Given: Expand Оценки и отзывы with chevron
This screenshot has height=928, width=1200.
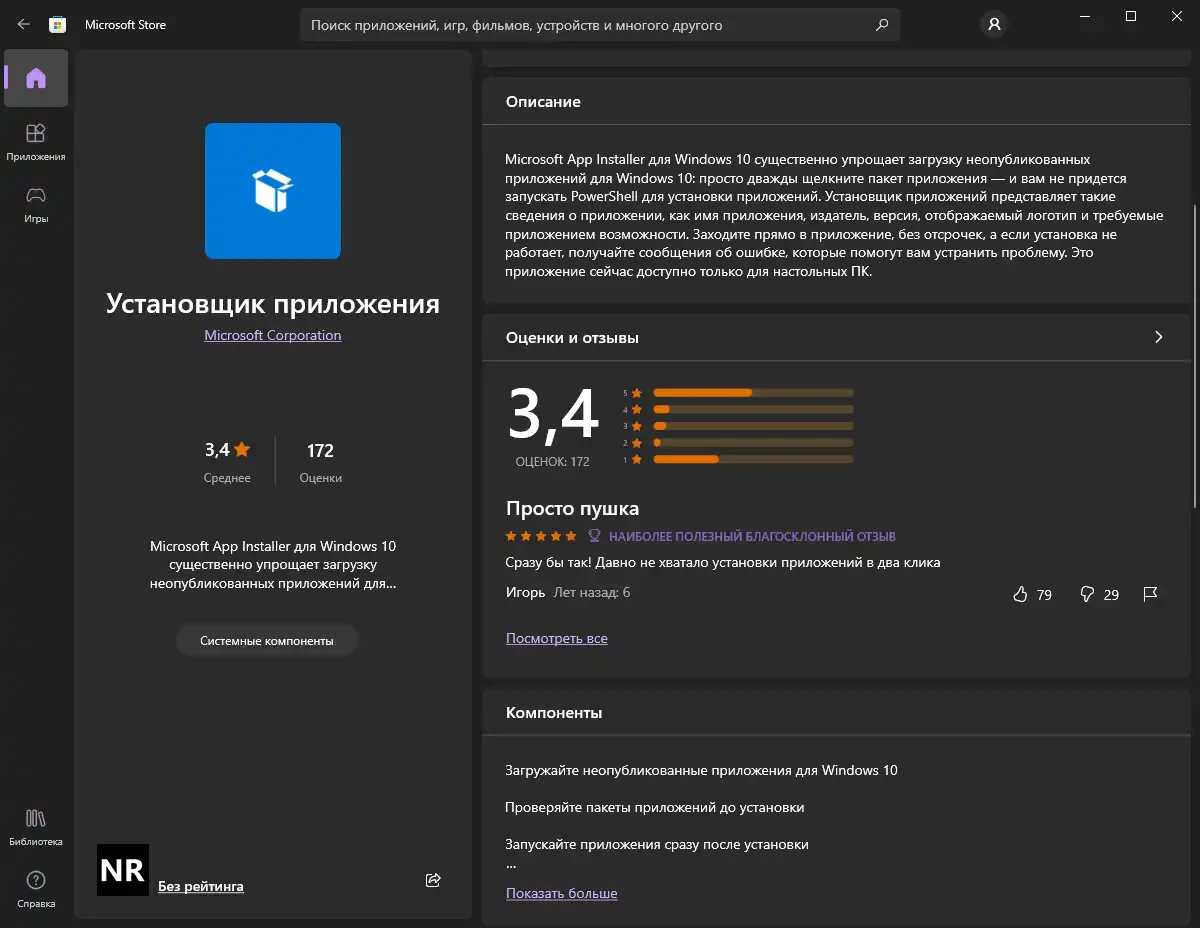Looking at the screenshot, I should click(x=1159, y=337).
